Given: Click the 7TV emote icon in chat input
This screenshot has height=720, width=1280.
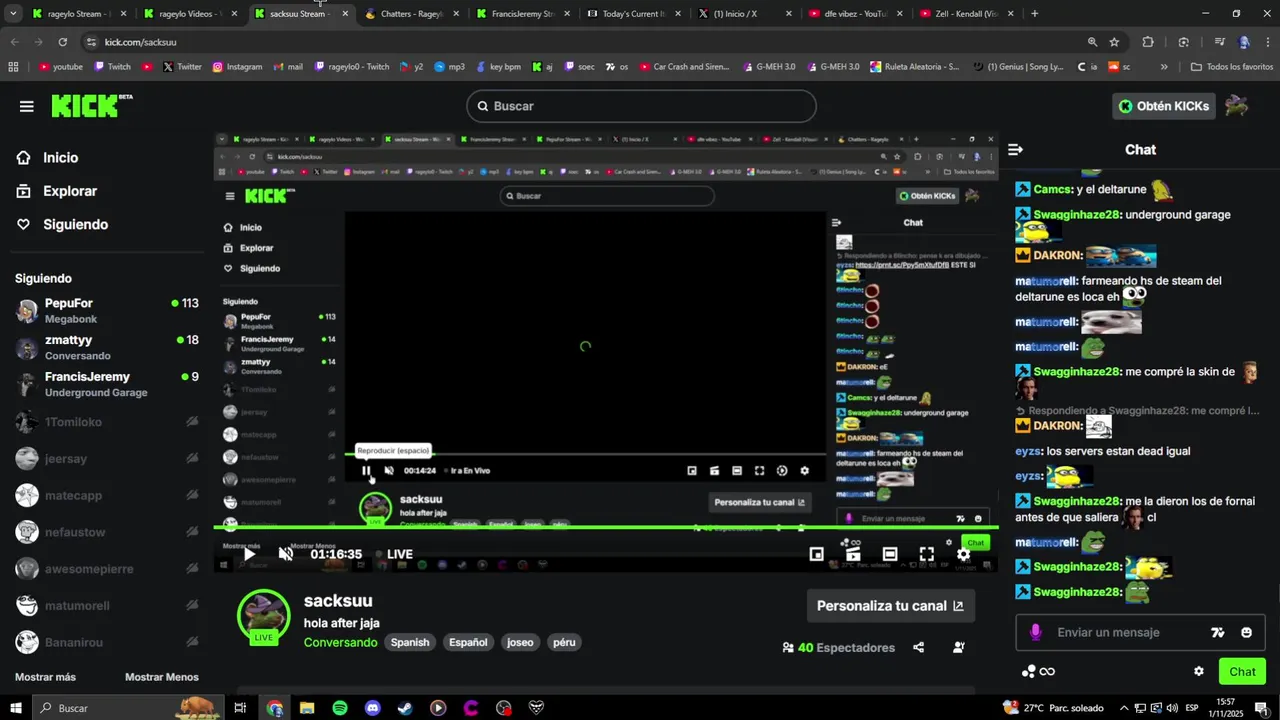Looking at the screenshot, I should [1217, 632].
